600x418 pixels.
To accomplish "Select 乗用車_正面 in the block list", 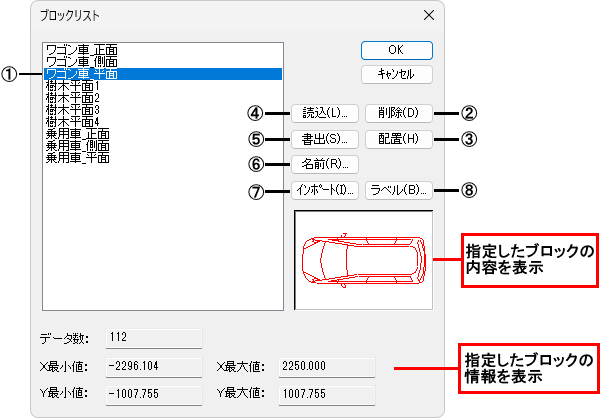I will click(163, 134).
